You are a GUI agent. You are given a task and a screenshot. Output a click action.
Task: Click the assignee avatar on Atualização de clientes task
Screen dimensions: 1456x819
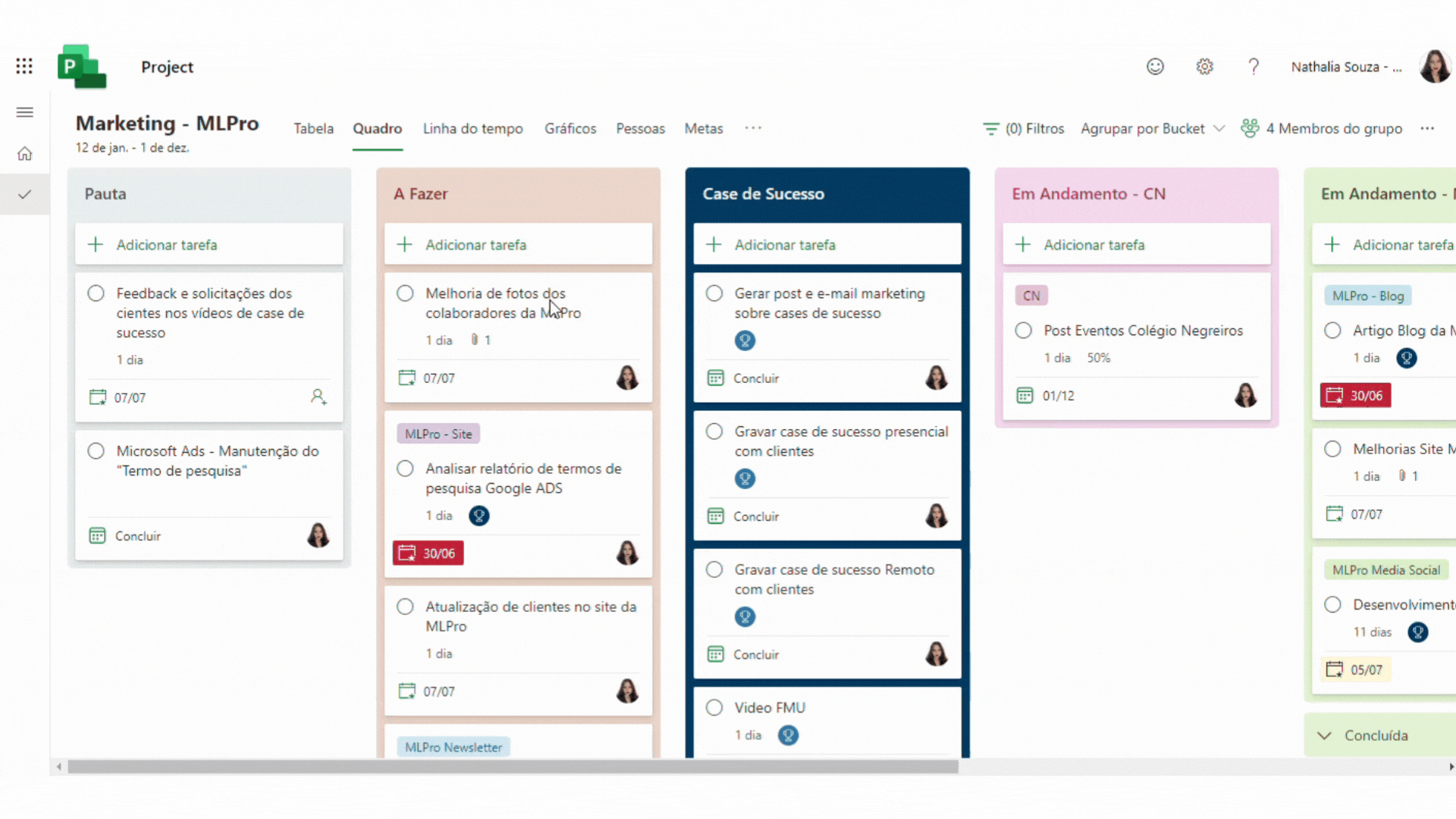tap(627, 691)
